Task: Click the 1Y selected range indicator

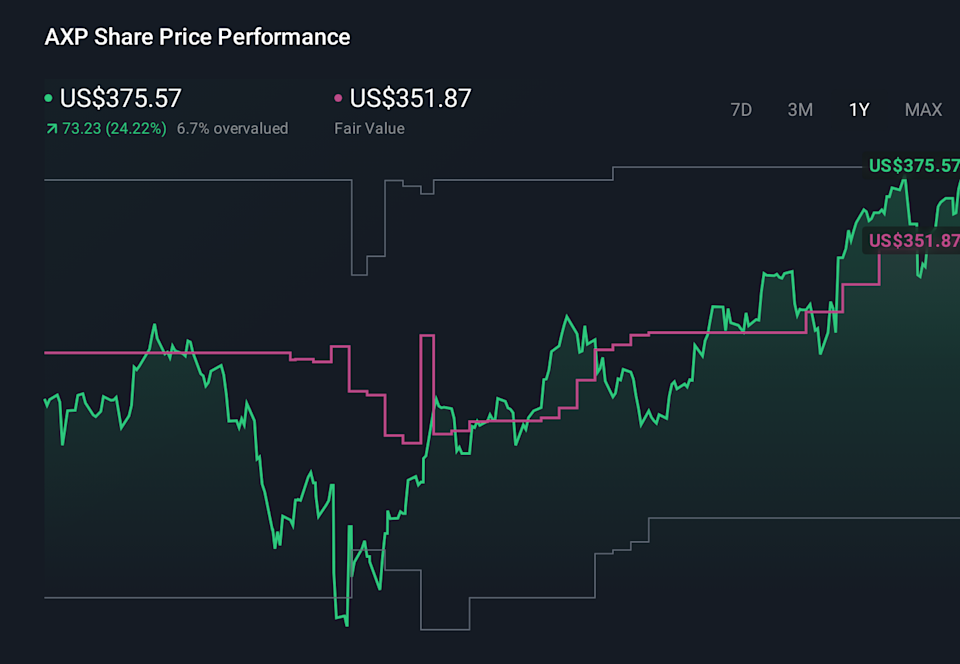Action: pyautogui.click(x=860, y=110)
